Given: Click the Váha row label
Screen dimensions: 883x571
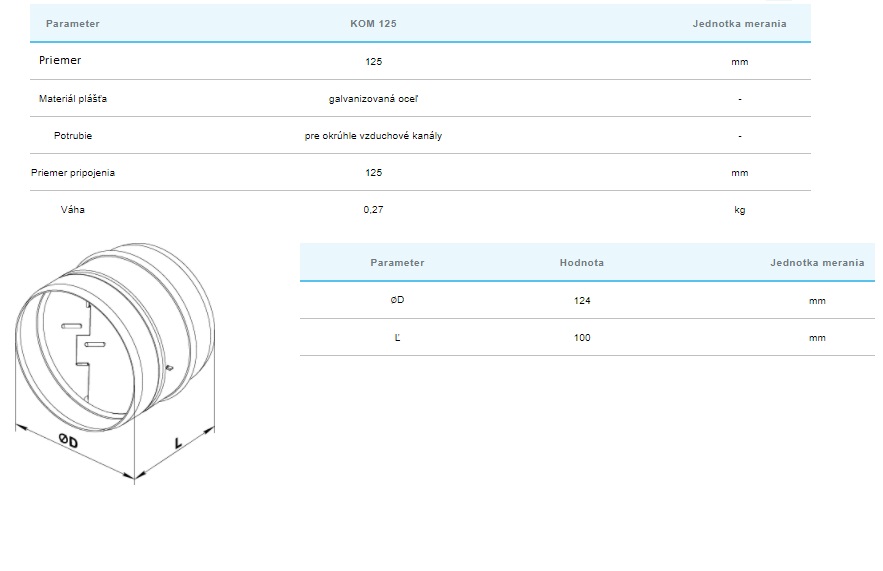Looking at the screenshot, I should tap(73, 210).
